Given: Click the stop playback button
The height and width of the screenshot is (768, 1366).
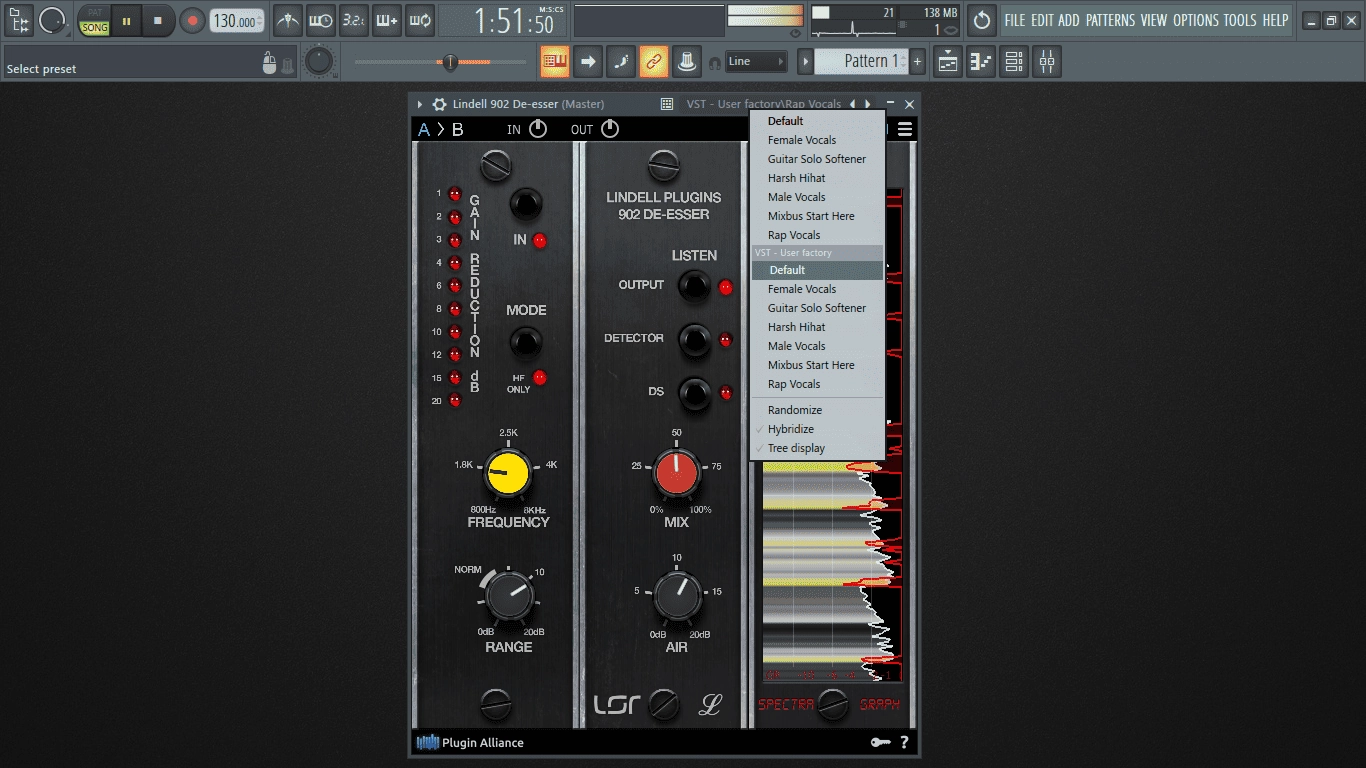Looking at the screenshot, I should pos(157,21).
